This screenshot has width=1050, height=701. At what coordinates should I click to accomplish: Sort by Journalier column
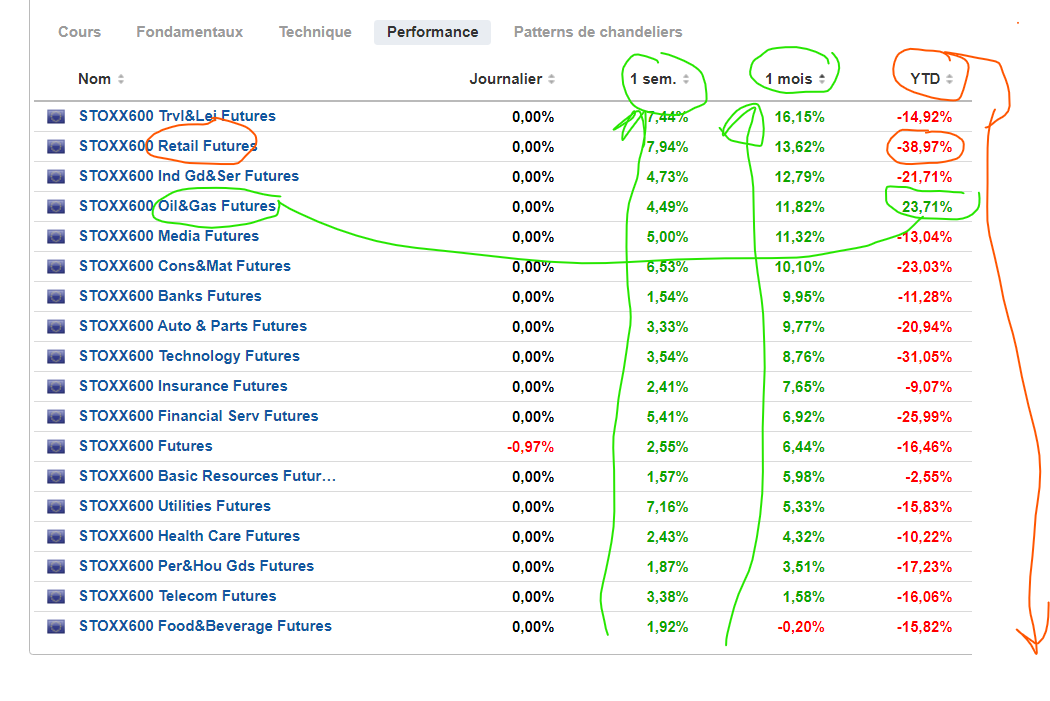point(512,79)
